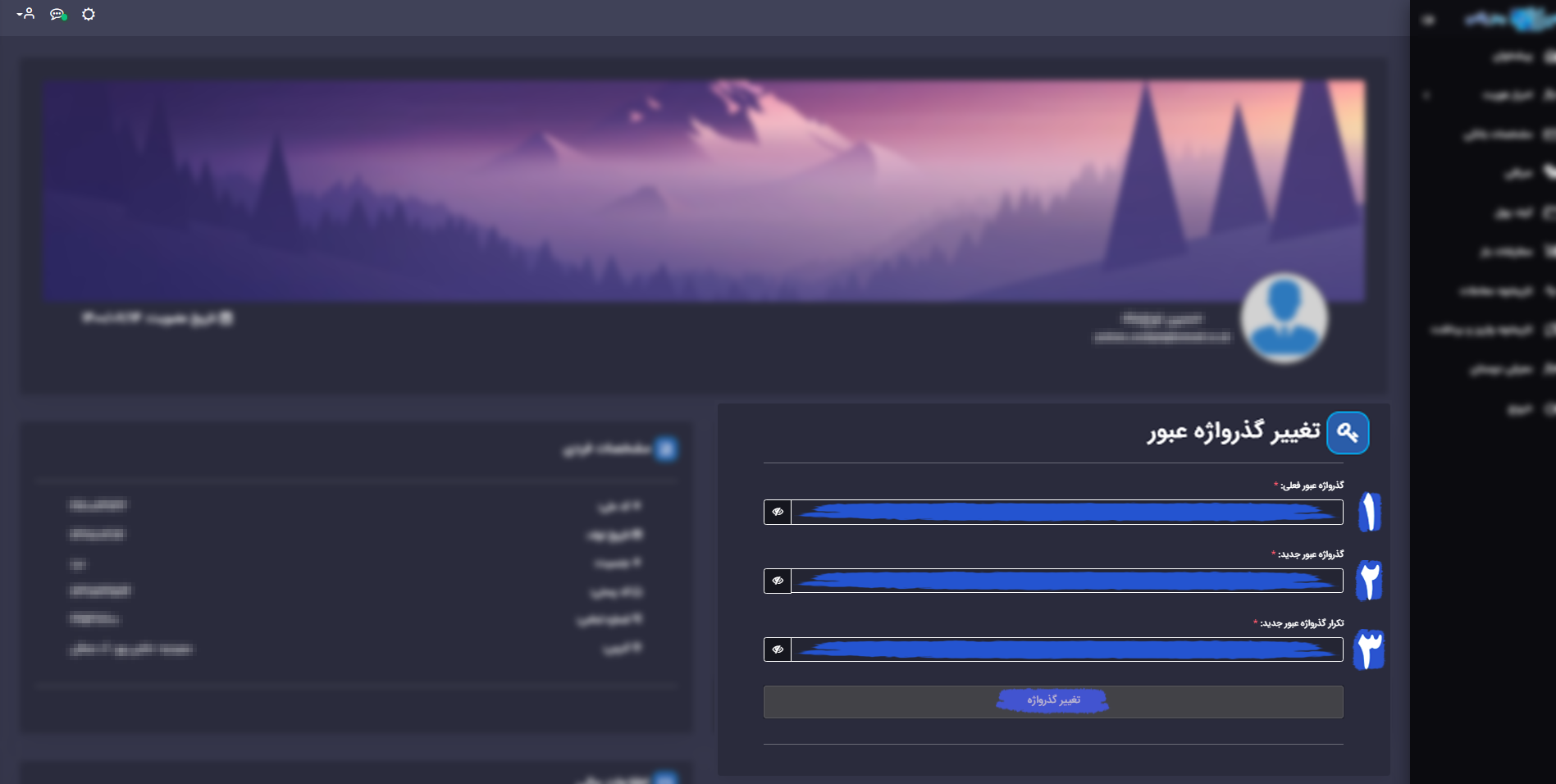Image resolution: width=1556 pixels, height=784 pixels.
Task: Focus the repeat new password field
Action: pyautogui.click(x=1067, y=650)
